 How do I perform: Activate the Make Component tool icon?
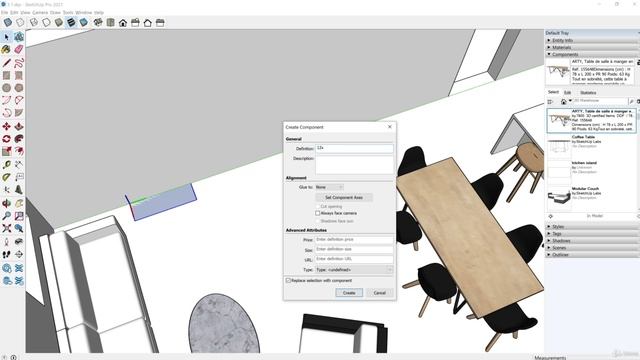(x=19, y=37)
